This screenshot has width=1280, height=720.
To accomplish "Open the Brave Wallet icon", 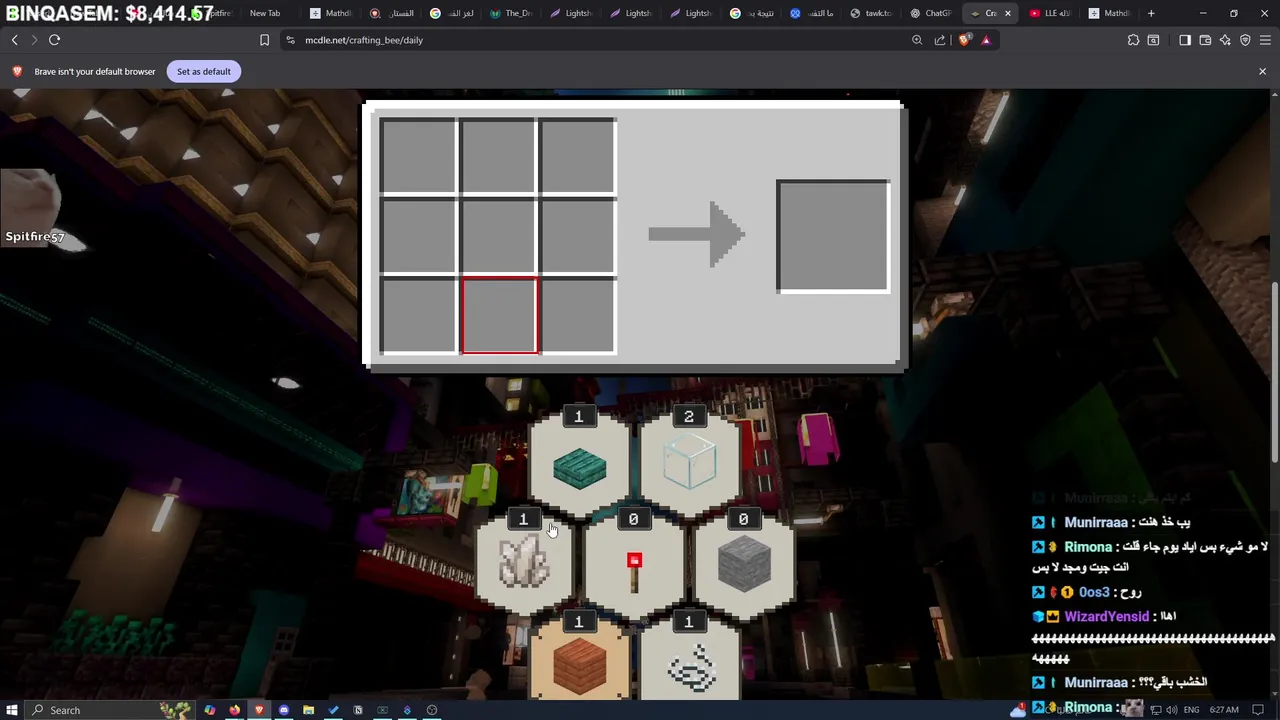I will 1205,40.
